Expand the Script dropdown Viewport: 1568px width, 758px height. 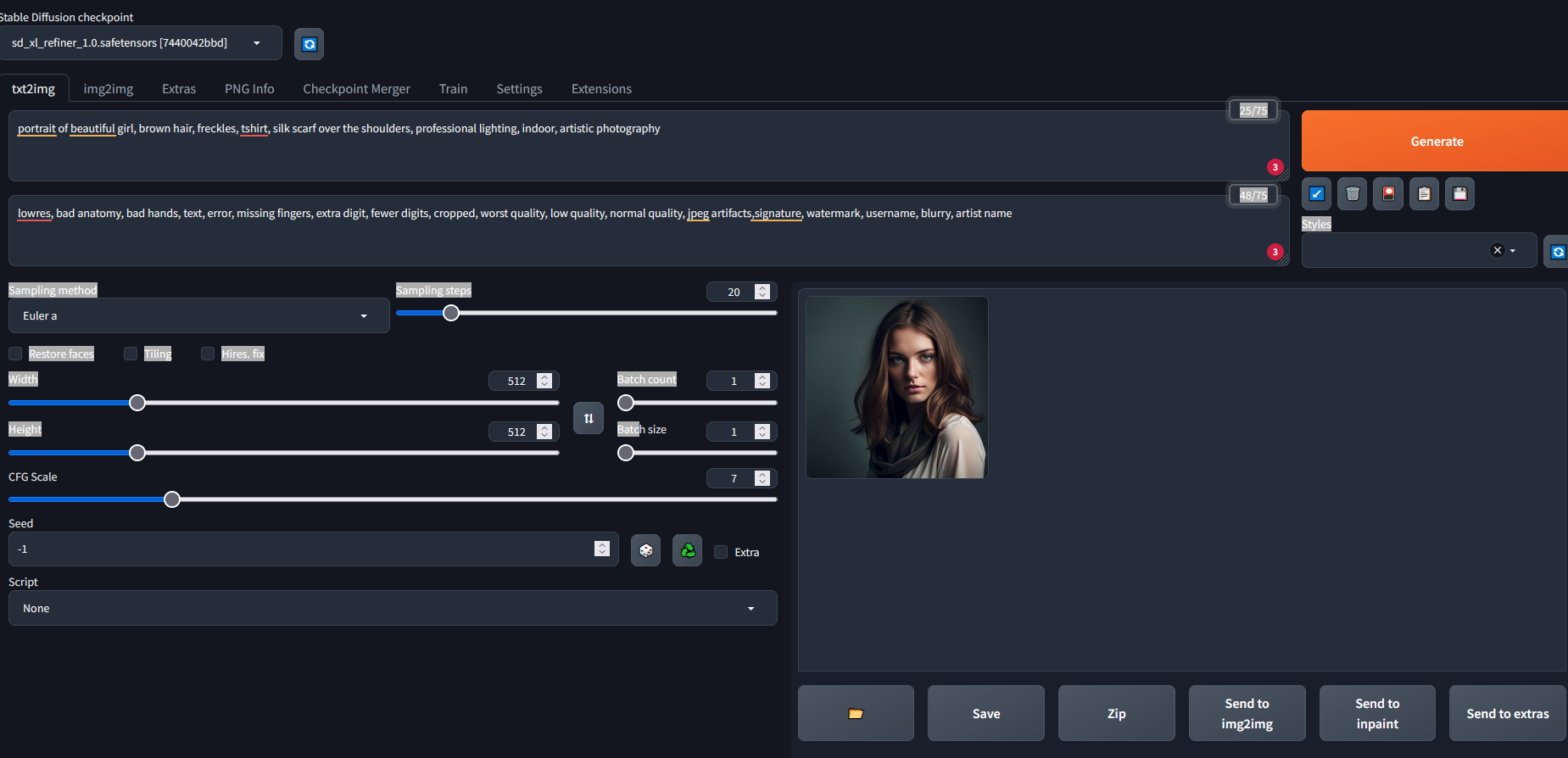click(392, 609)
